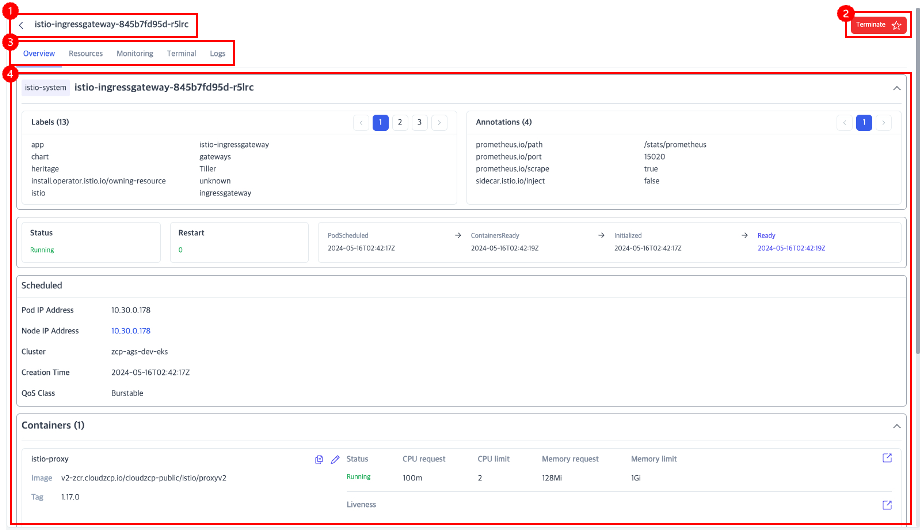Click the Restart count value 0
The width and height of the screenshot is (920, 530).
[180, 250]
